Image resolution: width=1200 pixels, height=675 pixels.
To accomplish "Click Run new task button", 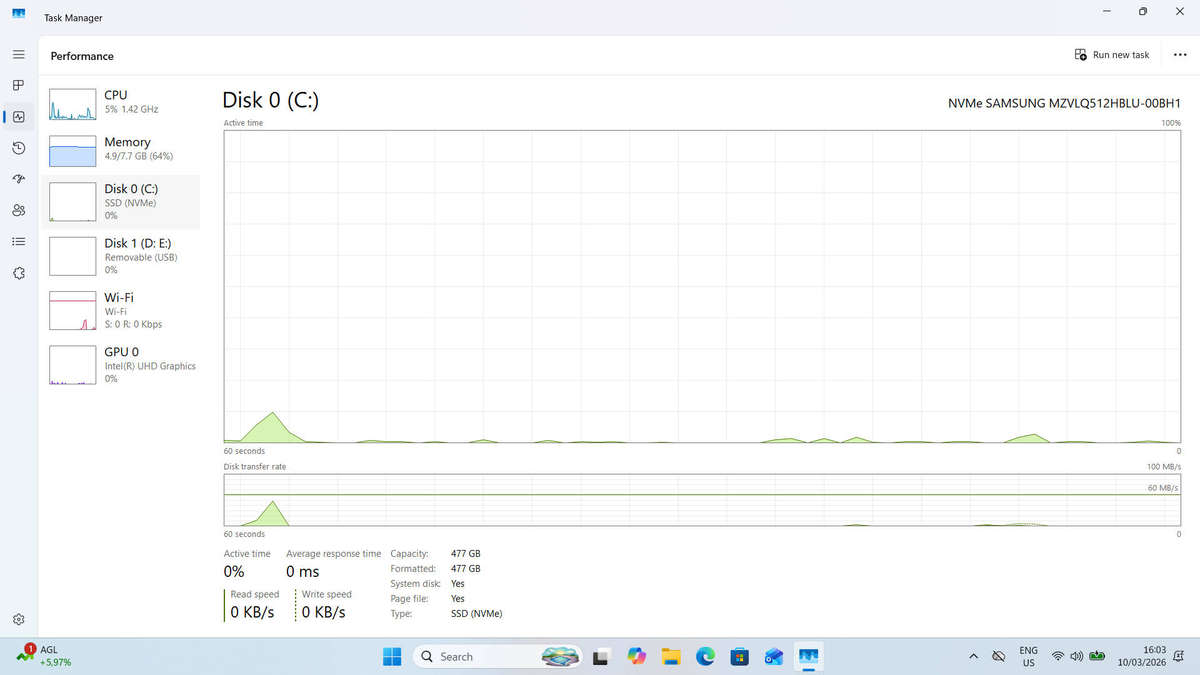I will (x=1112, y=55).
